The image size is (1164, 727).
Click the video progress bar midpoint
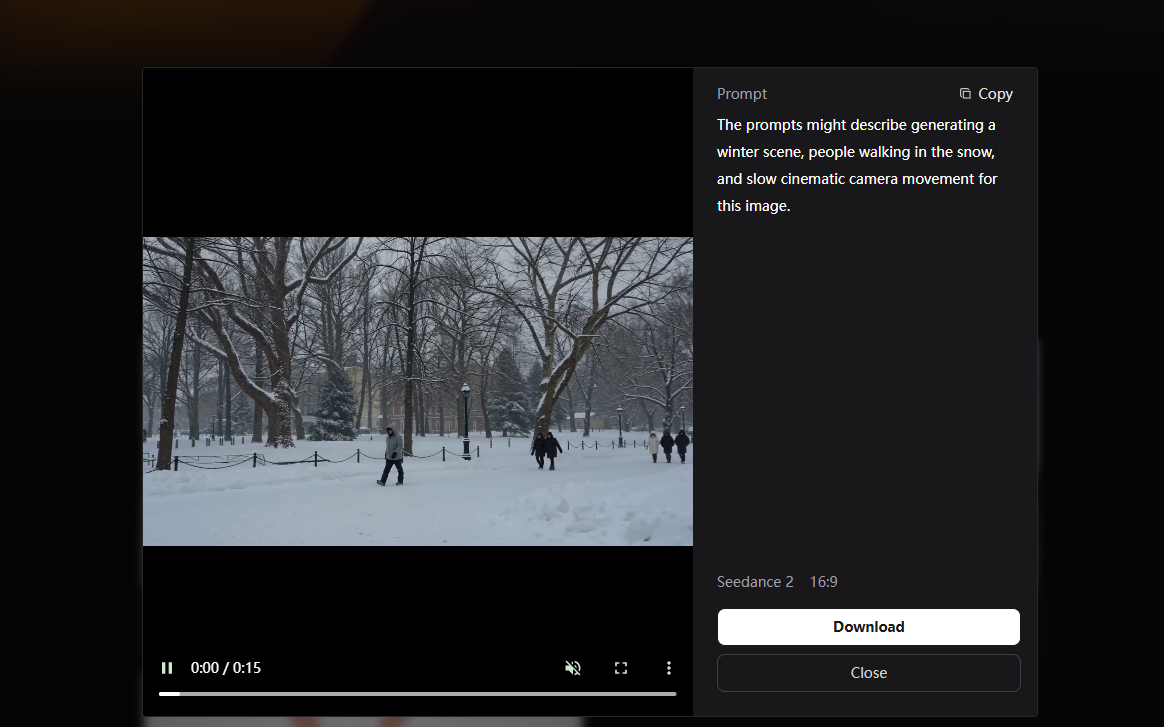coord(417,693)
